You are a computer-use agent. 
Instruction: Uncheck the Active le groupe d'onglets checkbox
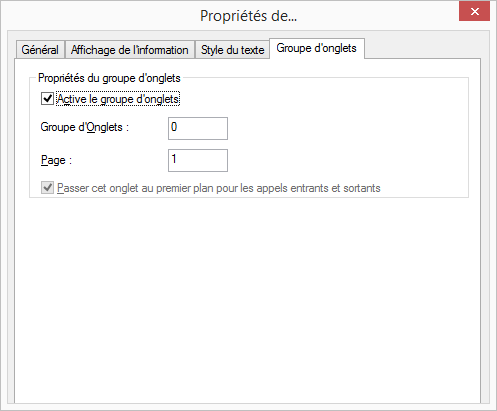click(47, 99)
